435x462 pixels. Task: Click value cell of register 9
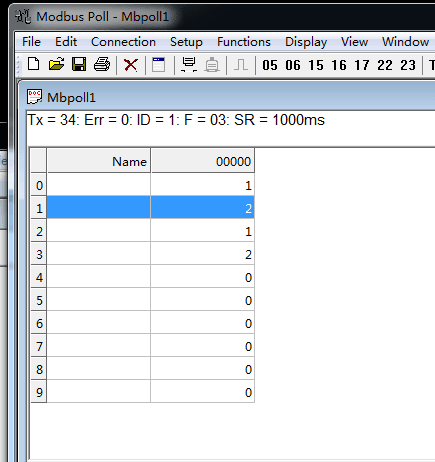(x=203, y=392)
